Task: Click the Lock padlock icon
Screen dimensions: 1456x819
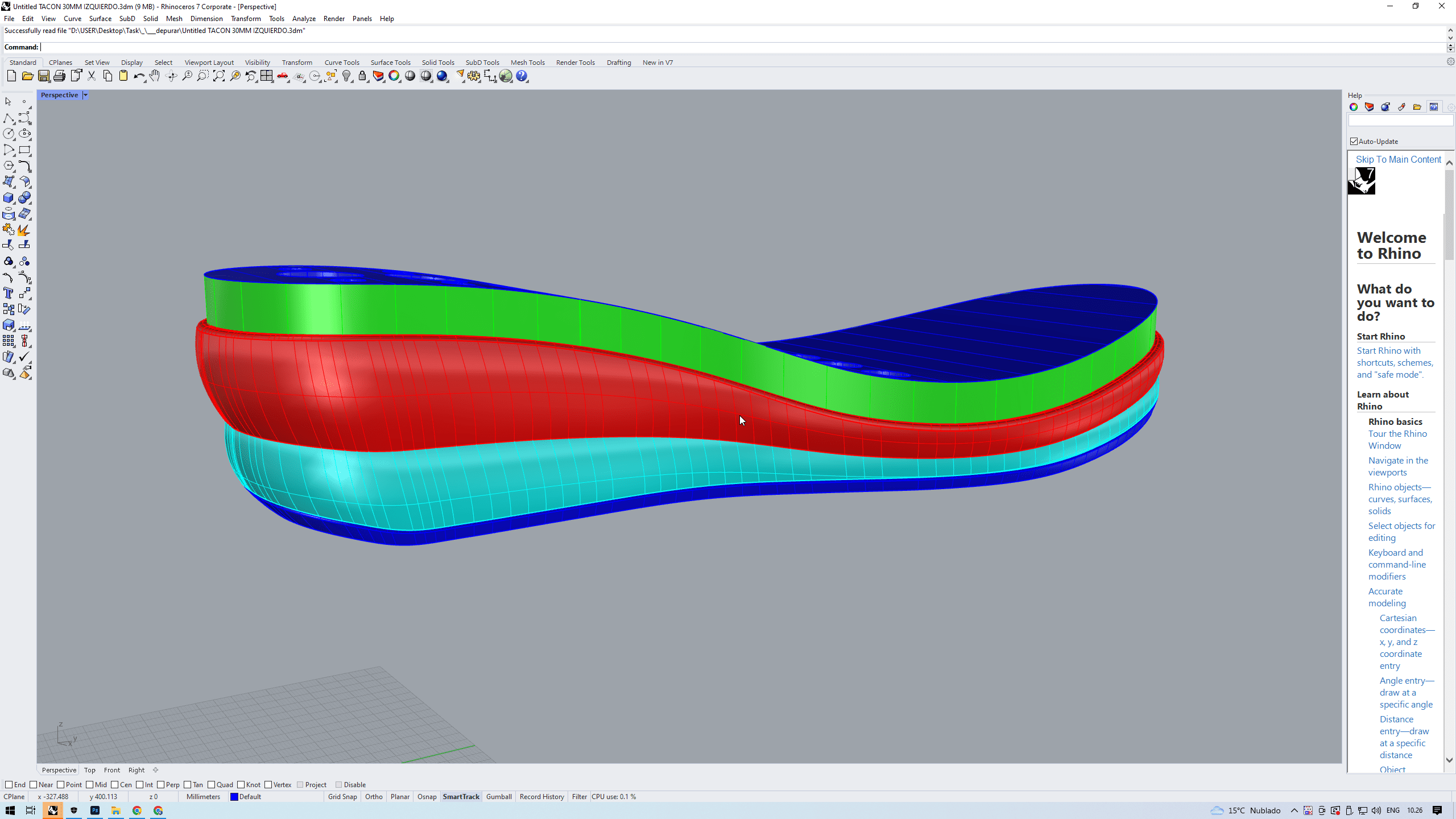Action: tap(362, 76)
